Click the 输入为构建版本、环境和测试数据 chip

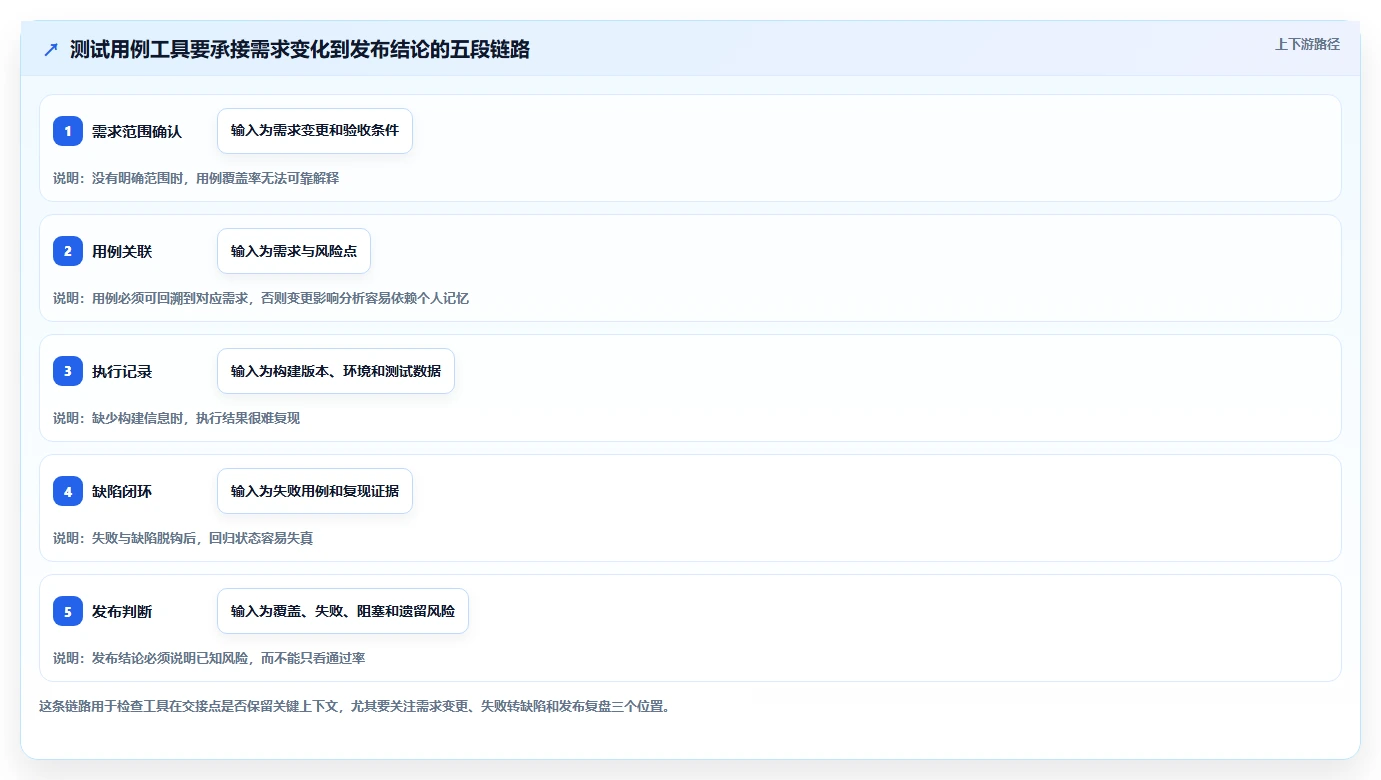tap(336, 371)
